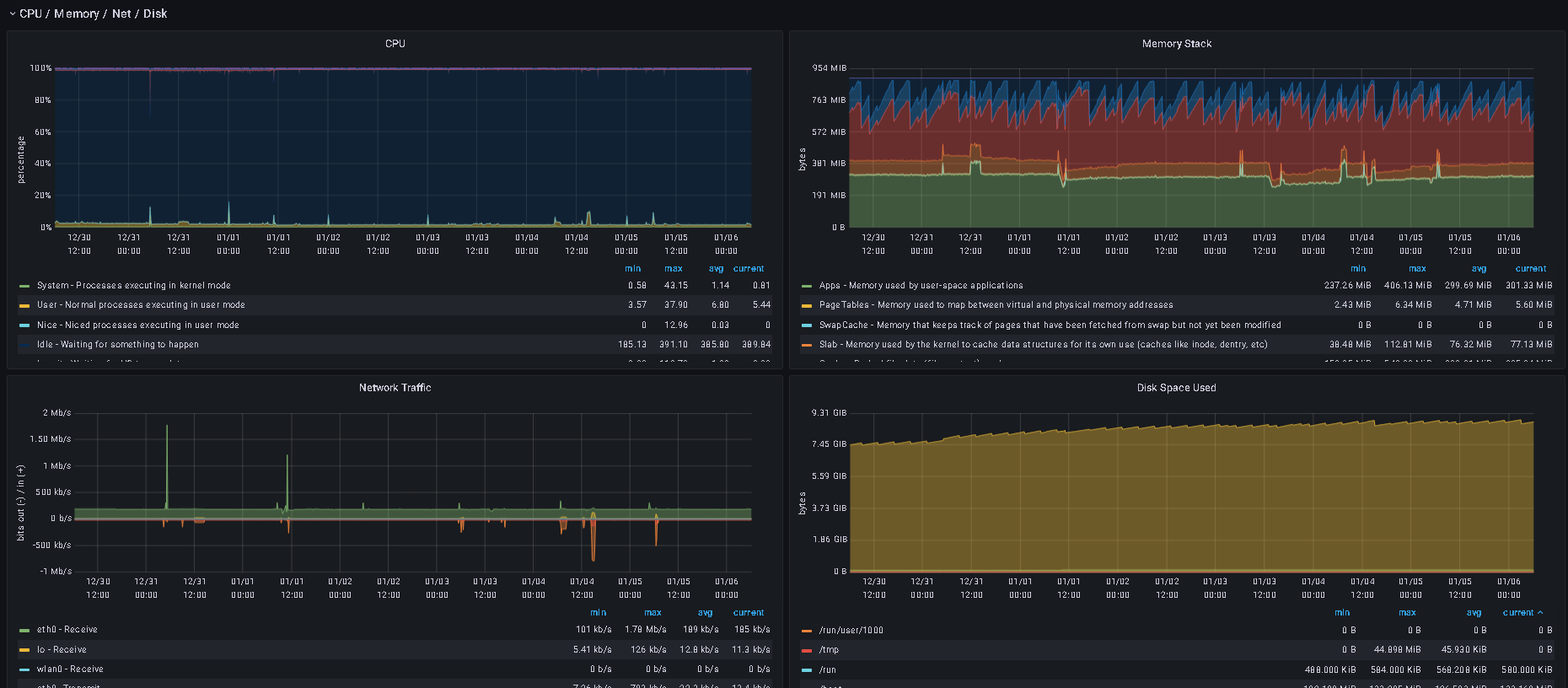Toggle wlan0 - Receive series label
1568x688 pixels.
click(x=70, y=669)
